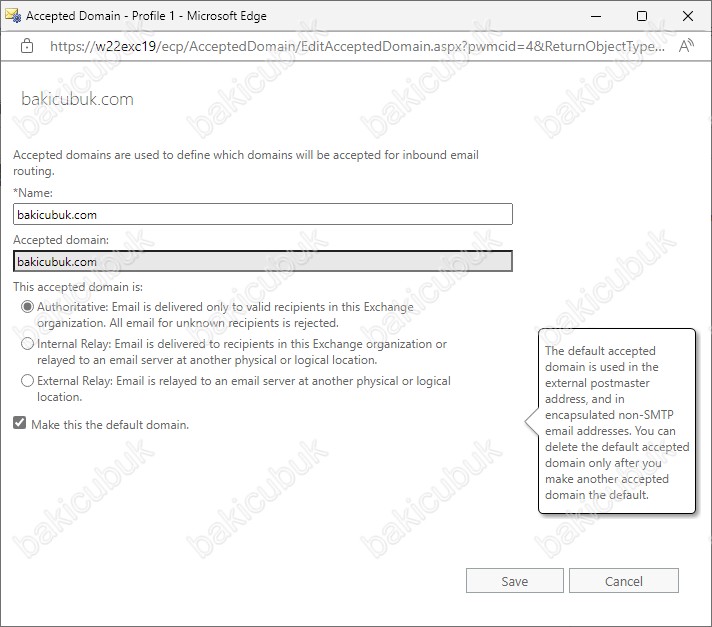Click the bakicubuk.com page heading
712x627 pixels.
(x=78, y=99)
